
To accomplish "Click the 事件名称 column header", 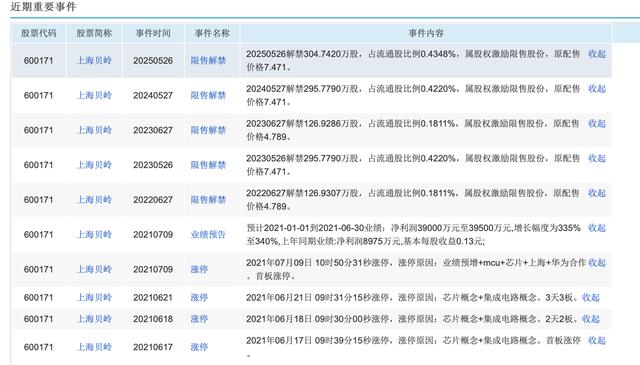I will (212, 33).
